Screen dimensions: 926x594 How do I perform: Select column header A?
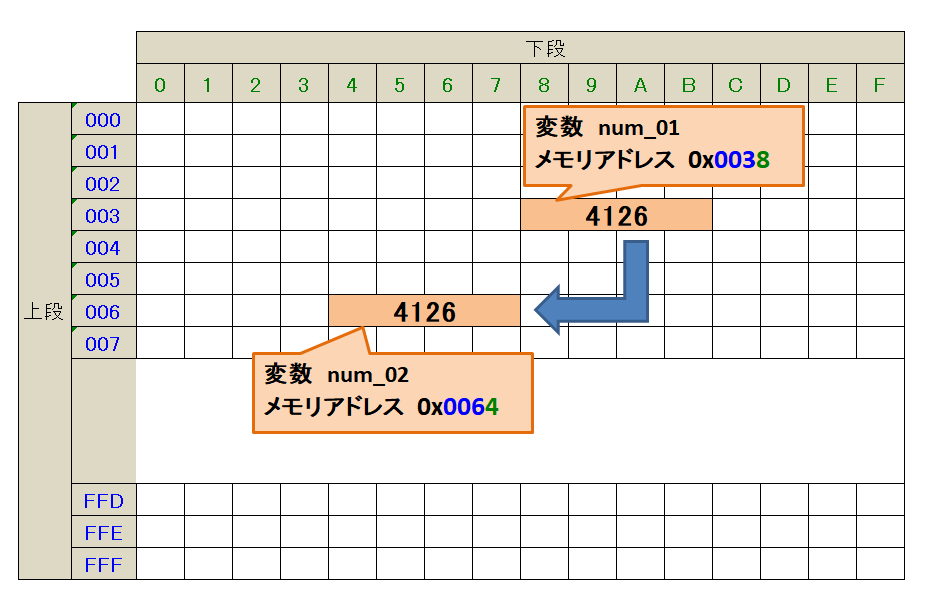coord(640,86)
